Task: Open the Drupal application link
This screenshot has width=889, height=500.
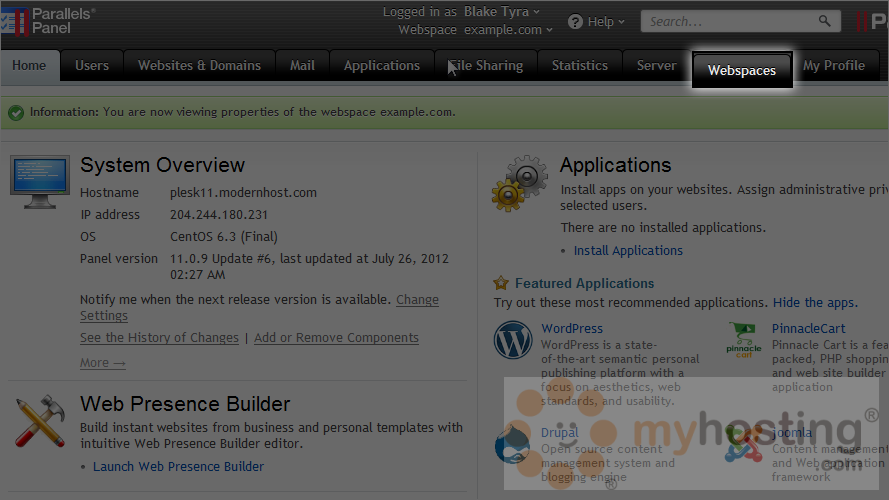Action: point(560,433)
